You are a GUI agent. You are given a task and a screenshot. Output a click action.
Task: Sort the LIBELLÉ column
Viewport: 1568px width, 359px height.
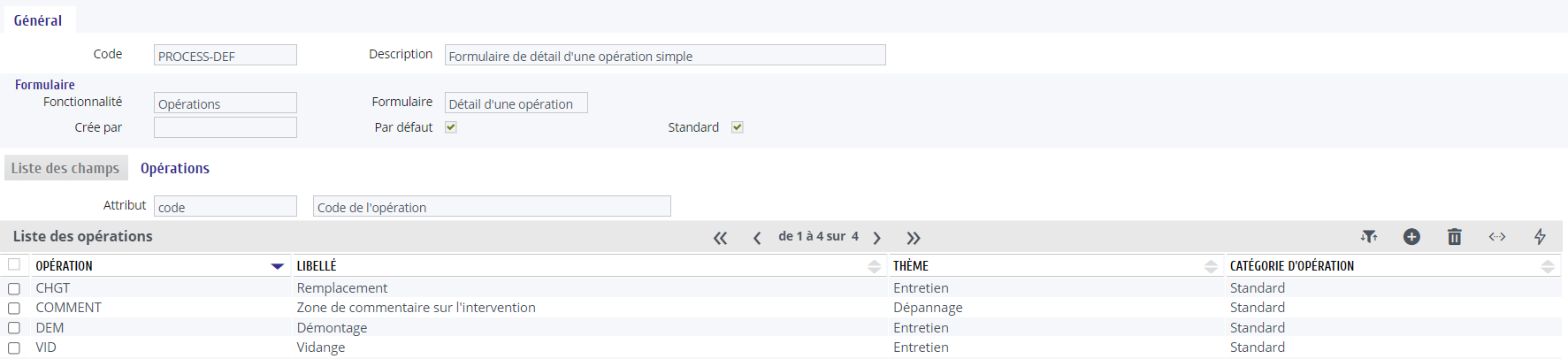(875, 266)
